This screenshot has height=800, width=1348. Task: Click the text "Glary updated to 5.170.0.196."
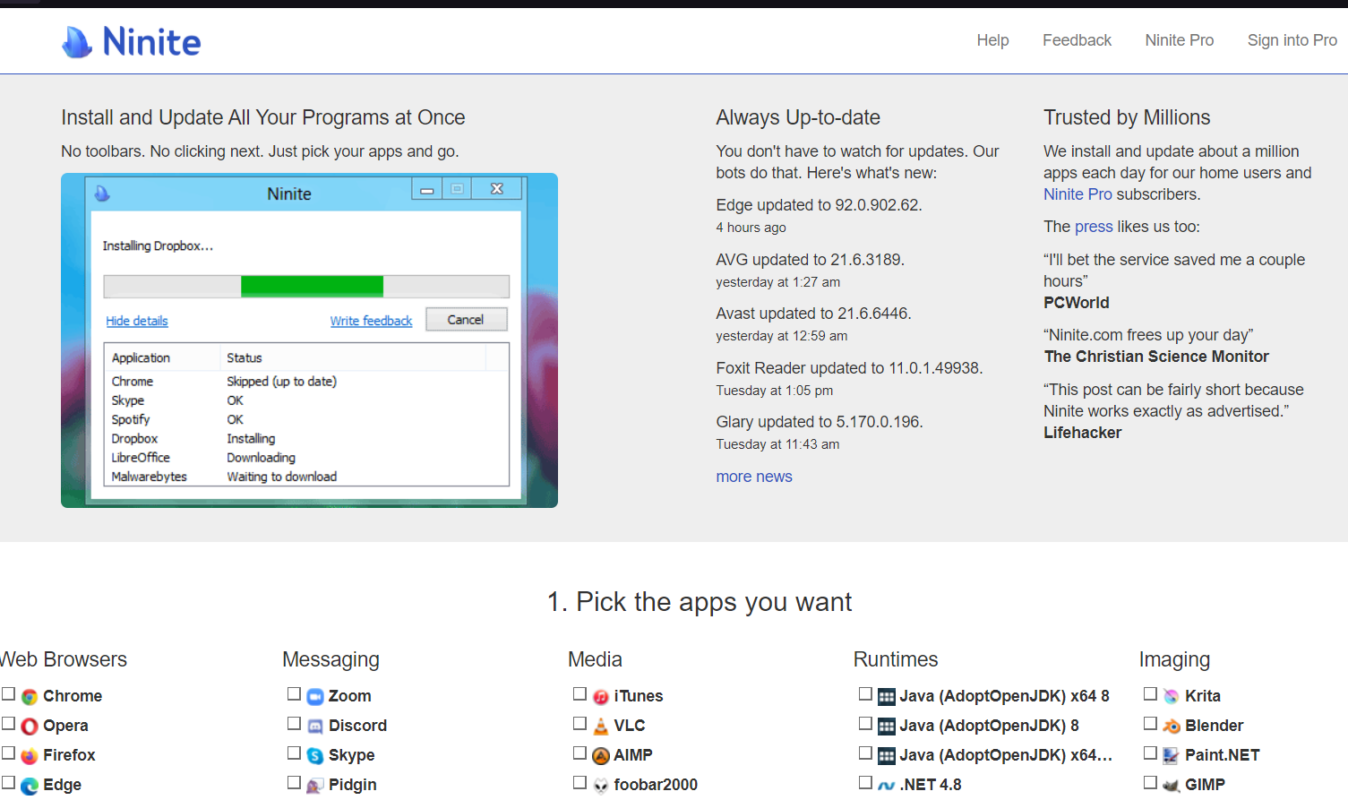(820, 422)
